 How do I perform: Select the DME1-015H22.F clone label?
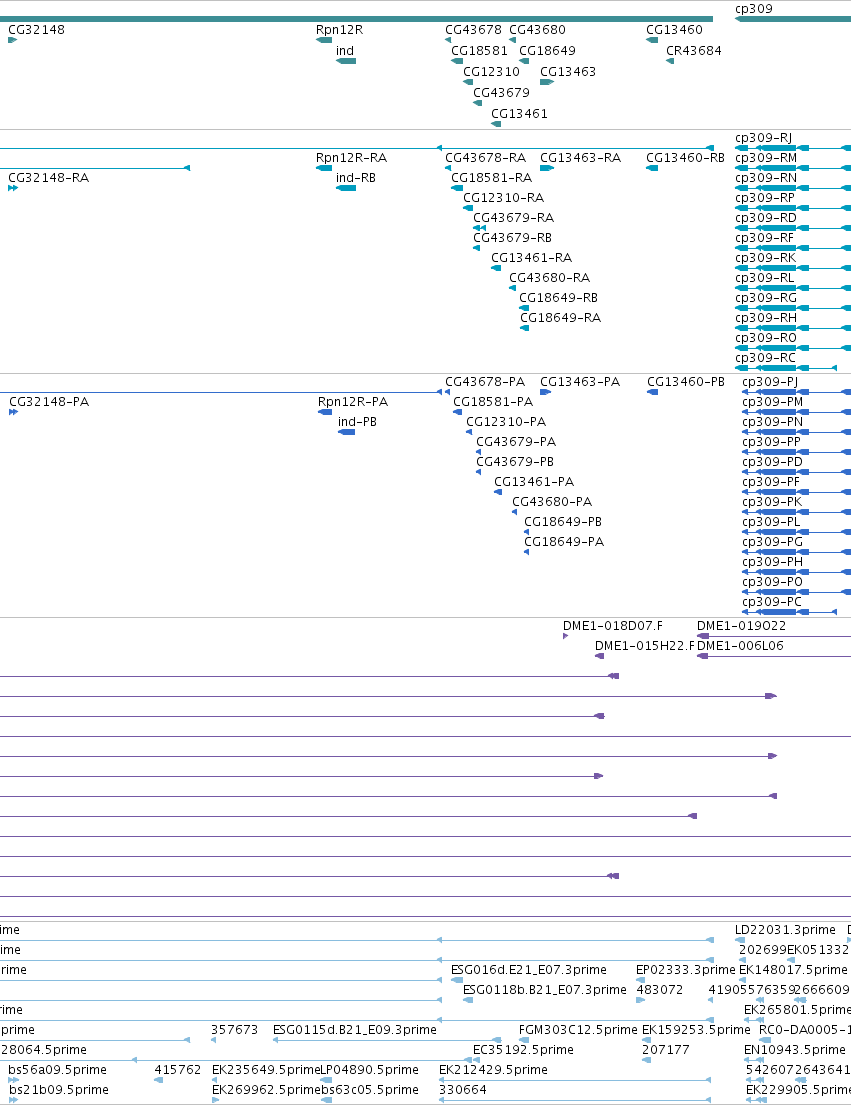644,646
